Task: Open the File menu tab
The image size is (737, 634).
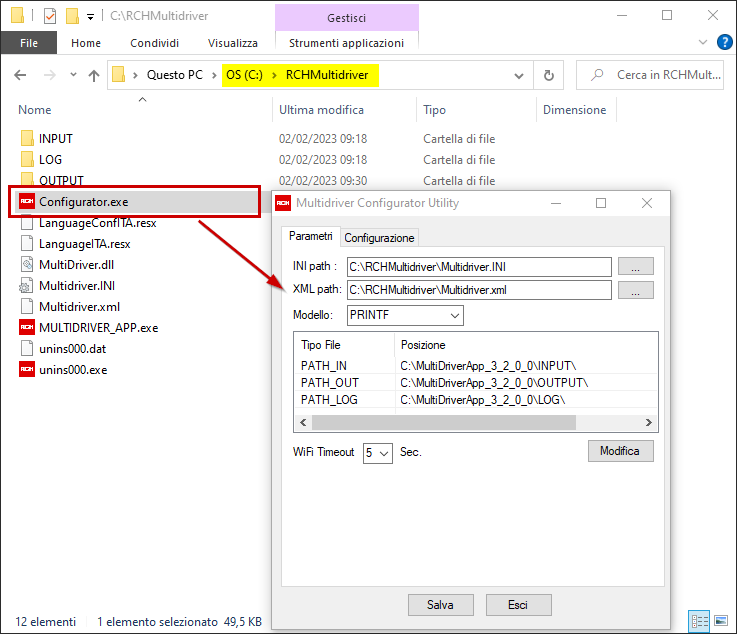Action: tap(29, 43)
